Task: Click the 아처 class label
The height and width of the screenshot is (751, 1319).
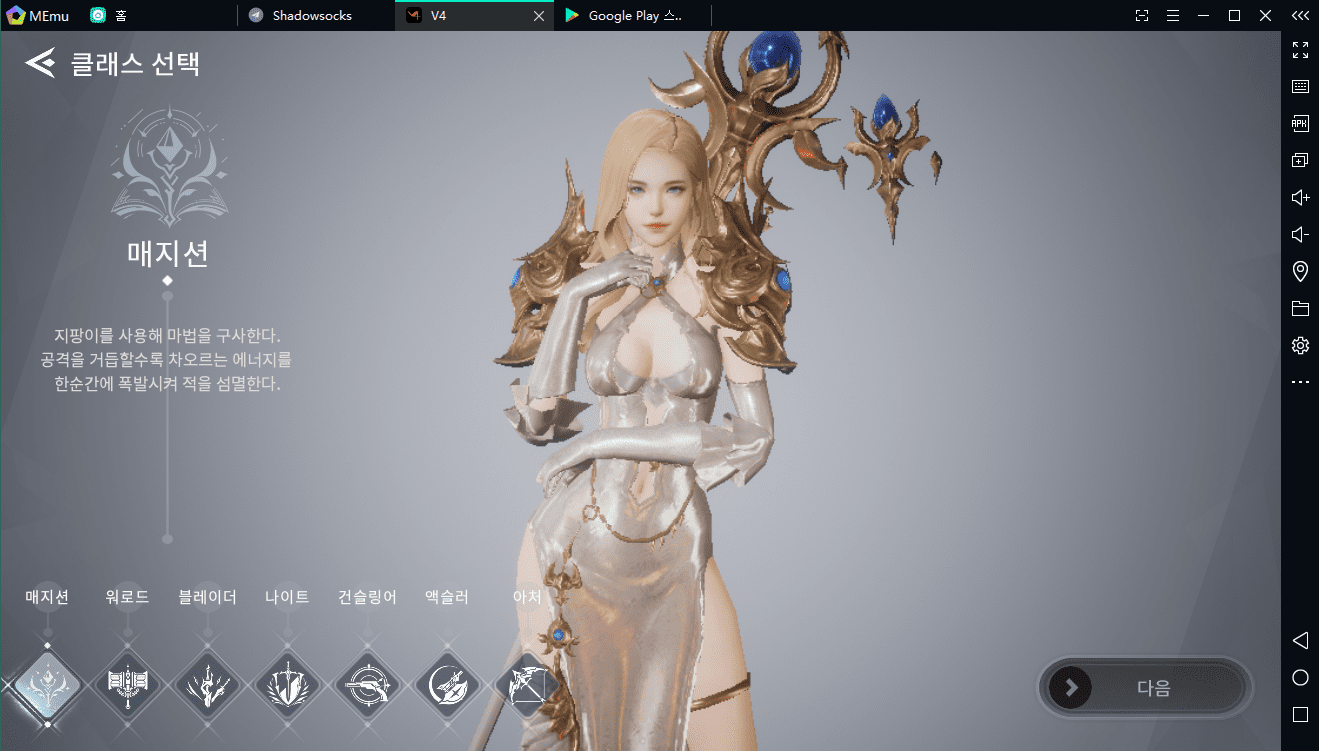Action: click(x=527, y=597)
